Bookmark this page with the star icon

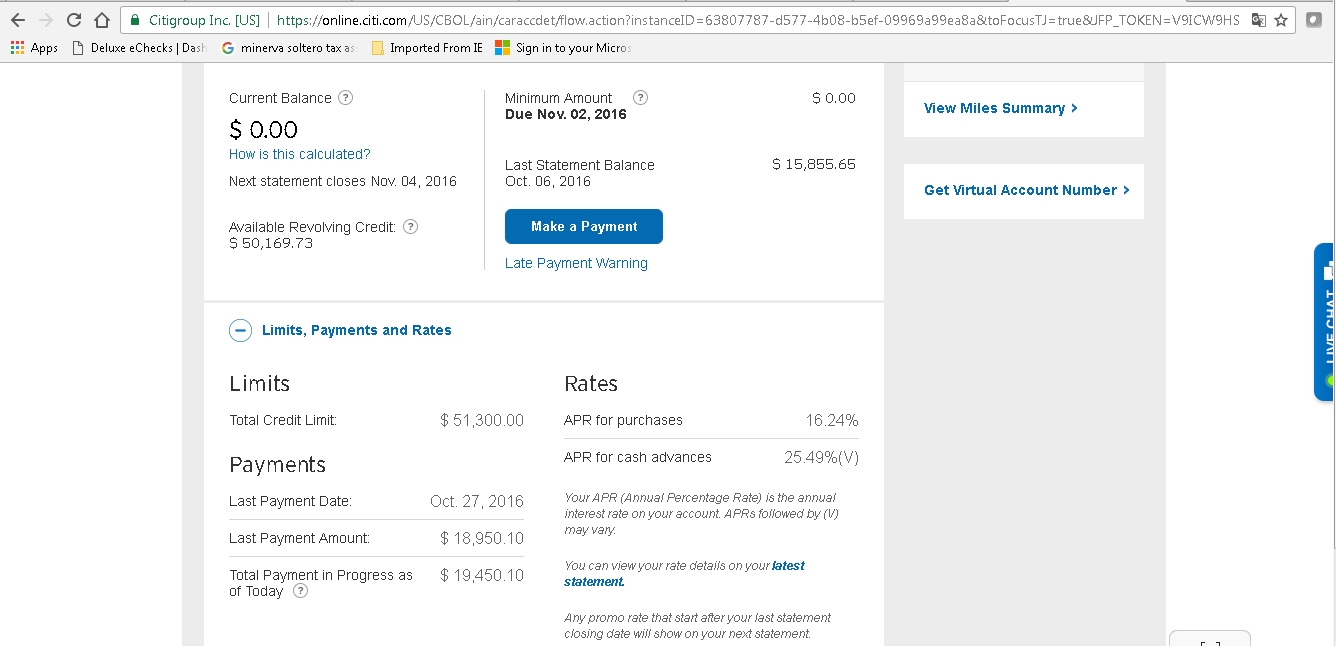tap(1281, 20)
